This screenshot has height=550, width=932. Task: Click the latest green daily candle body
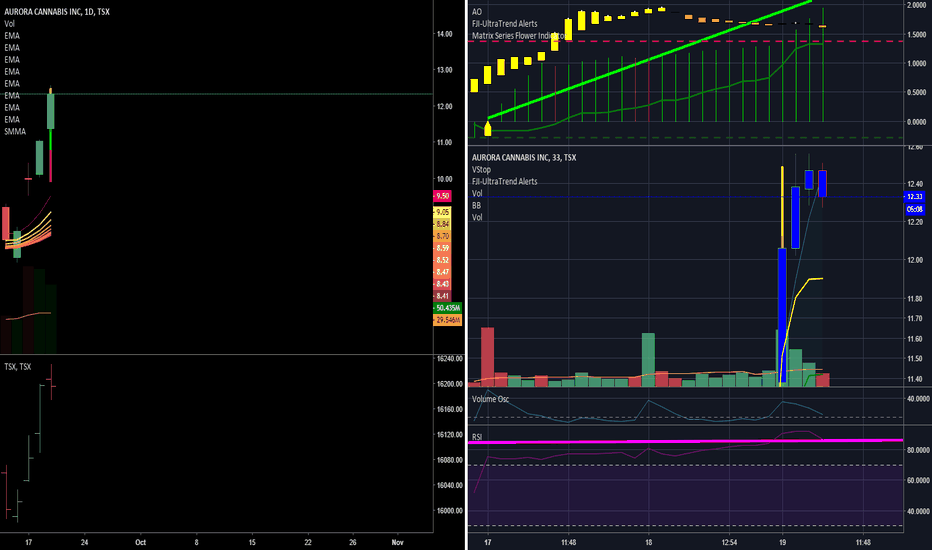(x=51, y=111)
